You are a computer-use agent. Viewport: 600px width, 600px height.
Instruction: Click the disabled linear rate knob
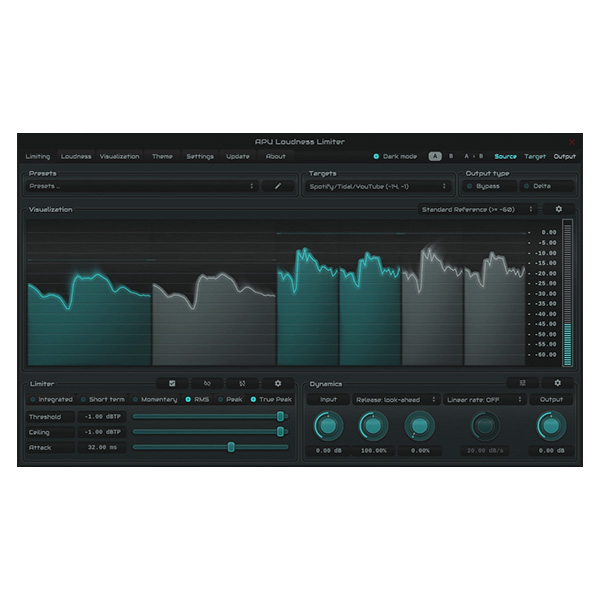pyautogui.click(x=485, y=426)
